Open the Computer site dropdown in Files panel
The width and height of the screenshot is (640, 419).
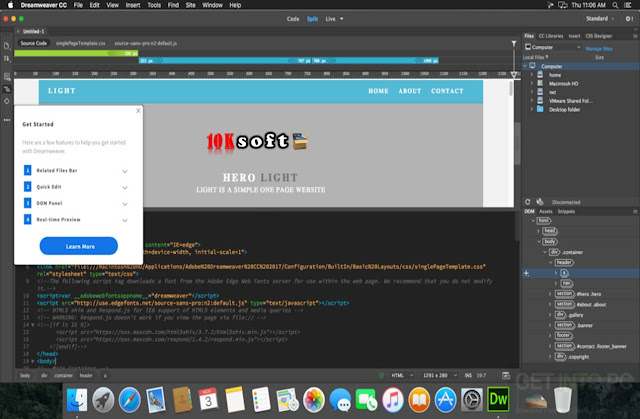[x=553, y=47]
